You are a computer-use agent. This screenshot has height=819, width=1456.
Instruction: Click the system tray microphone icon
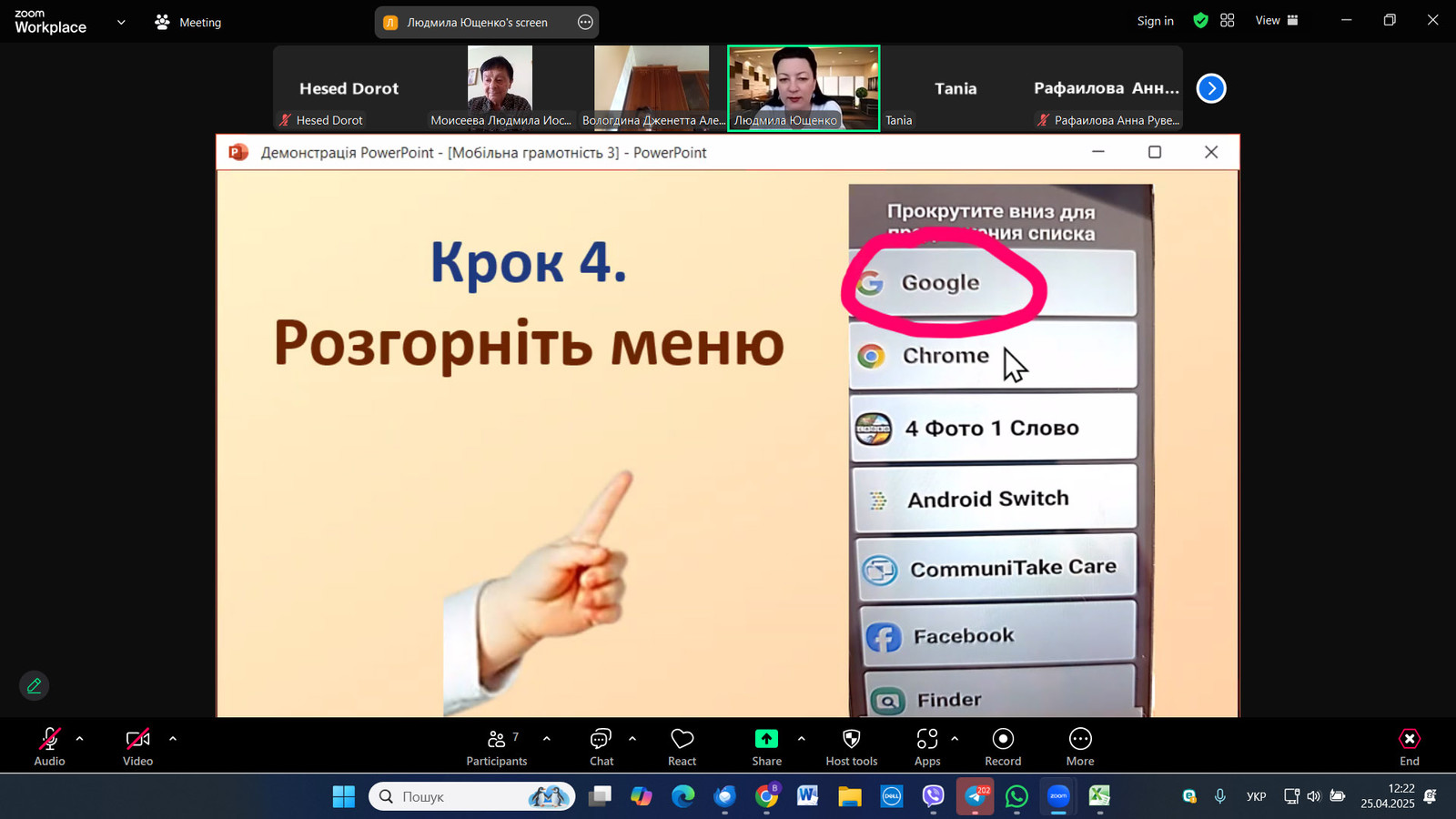point(1220,796)
